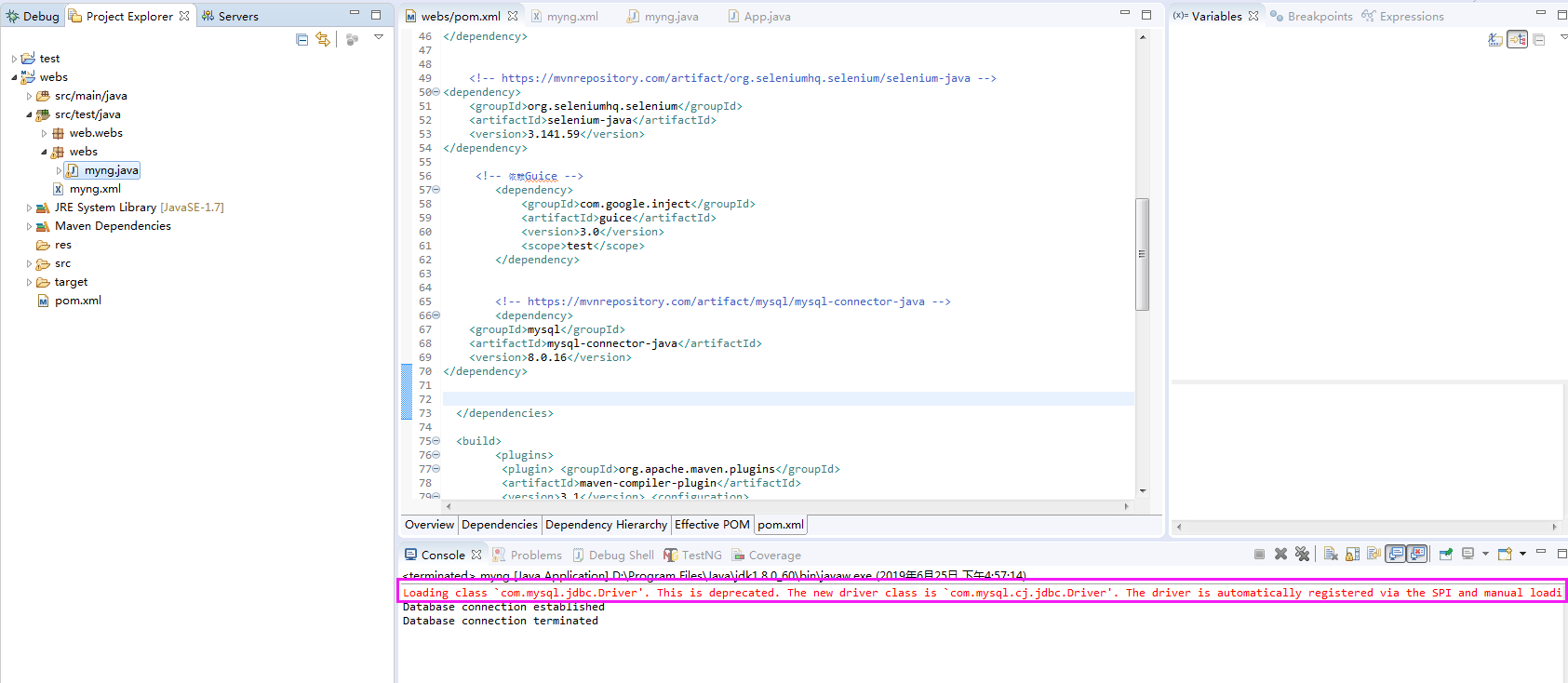Toggle show console on standard out
This screenshot has width=1568, height=683.
click(x=1396, y=554)
